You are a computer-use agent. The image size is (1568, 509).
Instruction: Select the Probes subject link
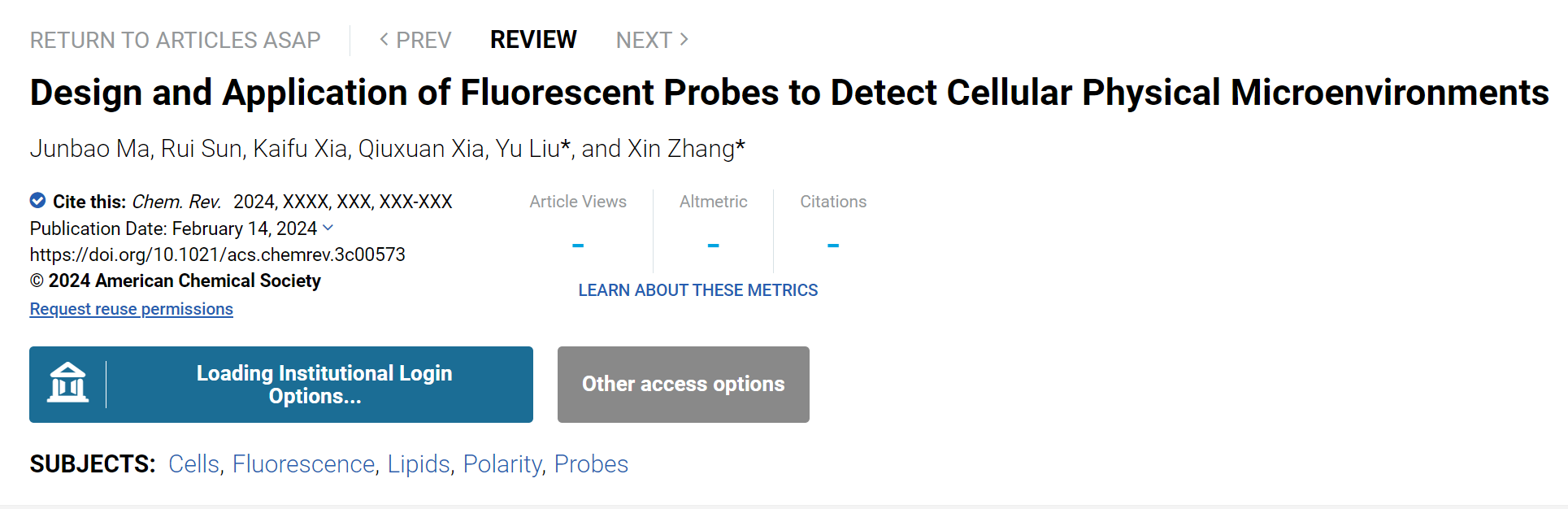[x=591, y=463]
